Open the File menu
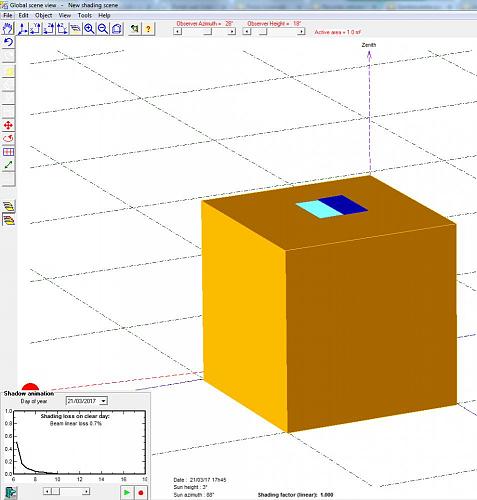Viewport: 477px width, 500px height. (8, 15)
